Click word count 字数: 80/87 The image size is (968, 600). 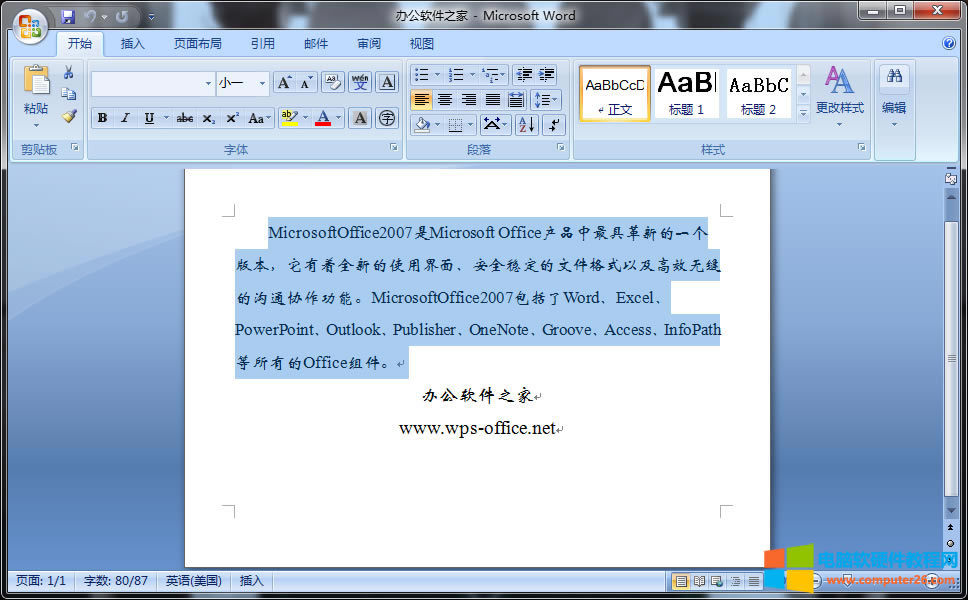[x=115, y=581]
